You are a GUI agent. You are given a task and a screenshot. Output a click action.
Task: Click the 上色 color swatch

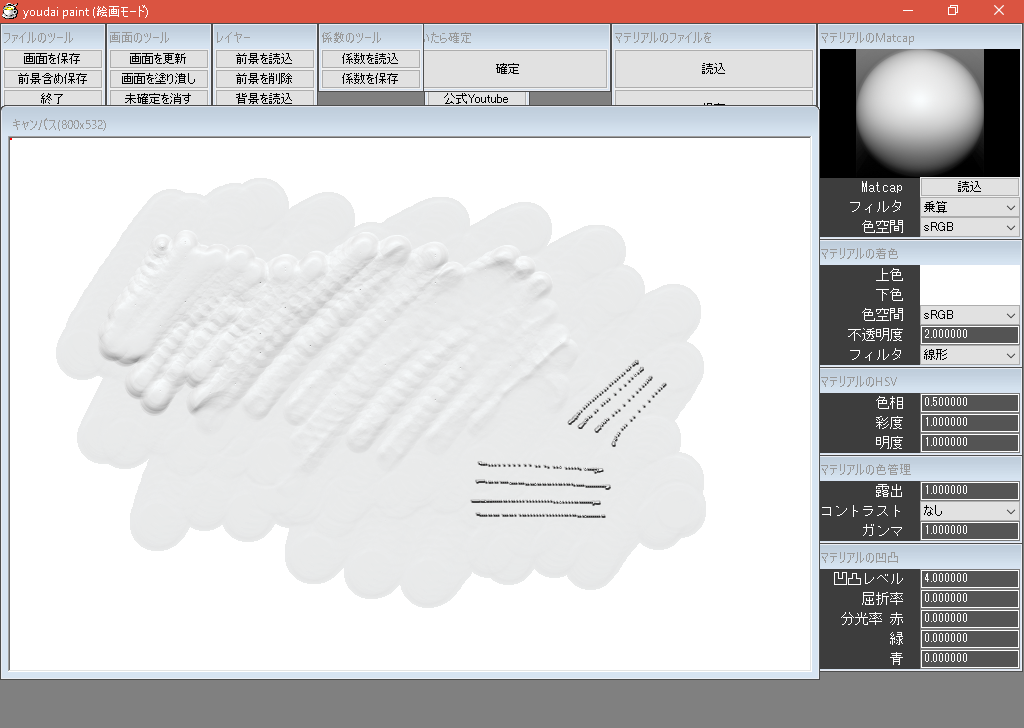pos(968,274)
